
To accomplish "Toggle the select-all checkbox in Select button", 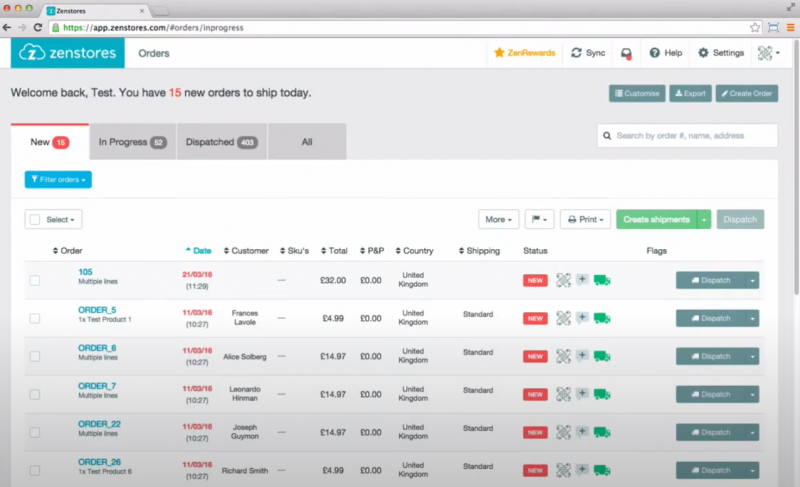I will [35, 219].
